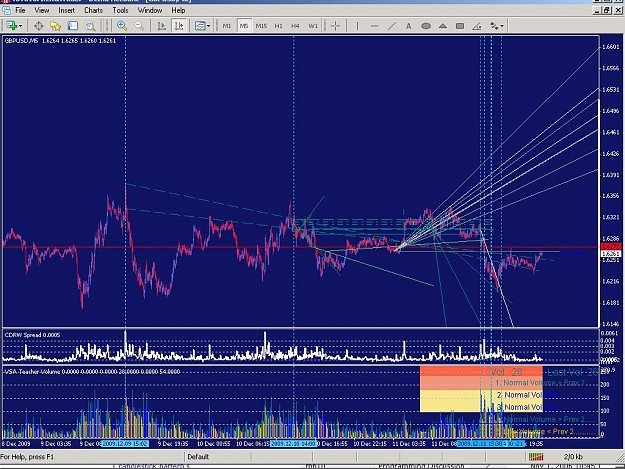Image resolution: width=625 pixels, height=469 pixels.
Task: Click the '10 Dec 22:15' time axis label
Action: pyautogui.click(x=370, y=443)
